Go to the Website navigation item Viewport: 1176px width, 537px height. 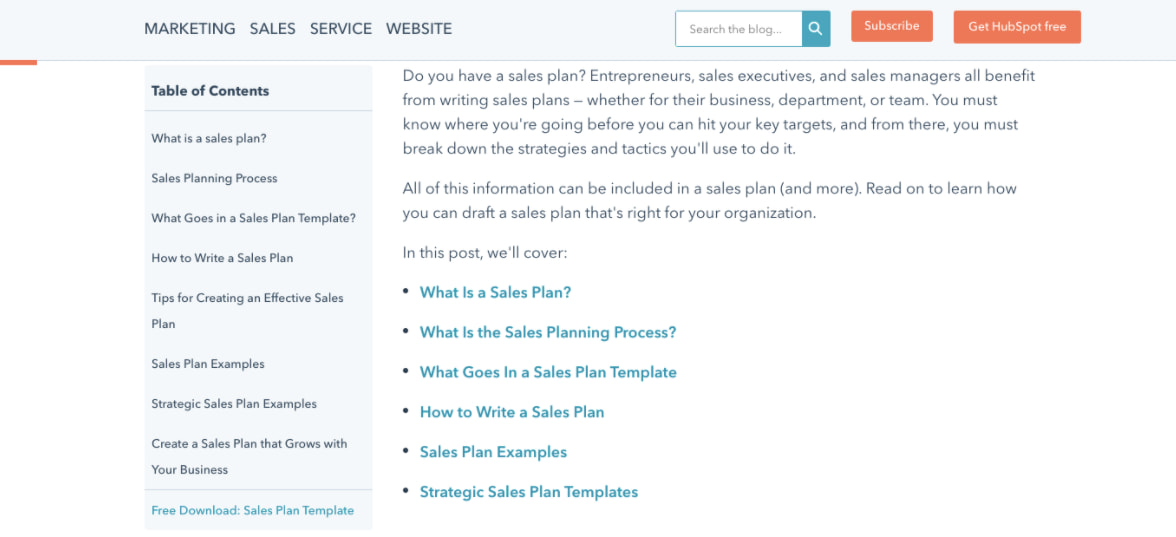coord(418,29)
